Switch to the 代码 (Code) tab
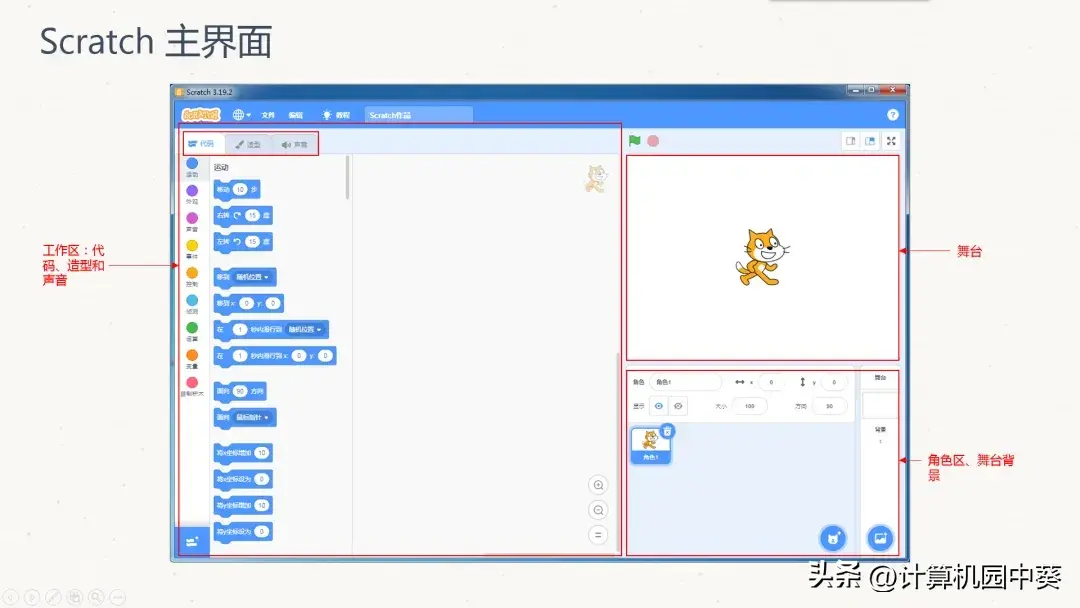 (x=202, y=144)
